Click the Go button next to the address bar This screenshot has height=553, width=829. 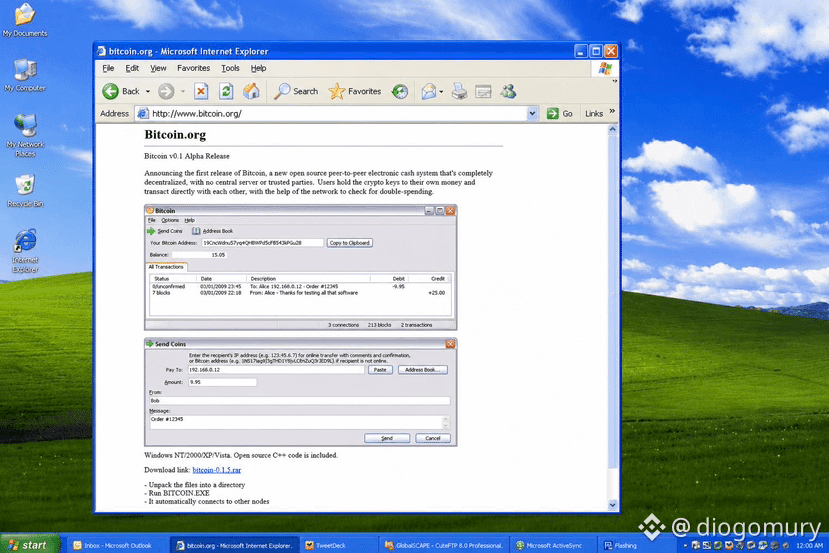click(559, 114)
